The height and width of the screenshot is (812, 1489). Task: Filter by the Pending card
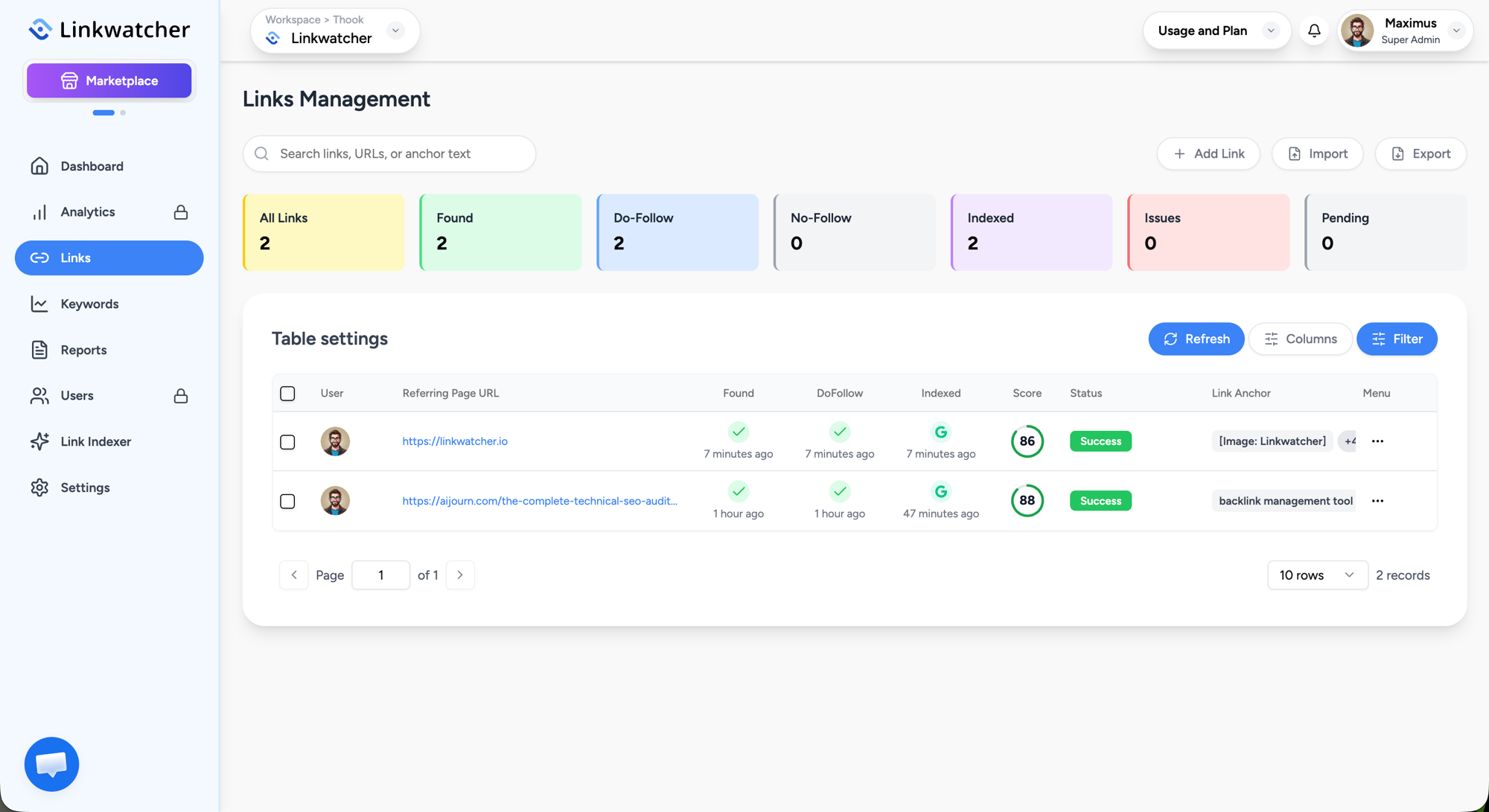pos(1386,232)
